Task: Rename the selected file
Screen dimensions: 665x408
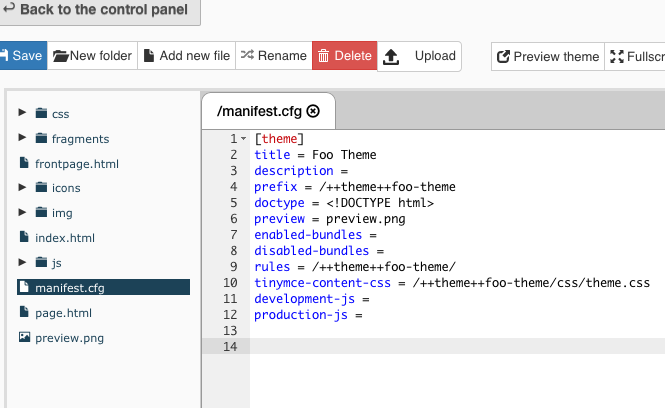Action: (x=274, y=56)
